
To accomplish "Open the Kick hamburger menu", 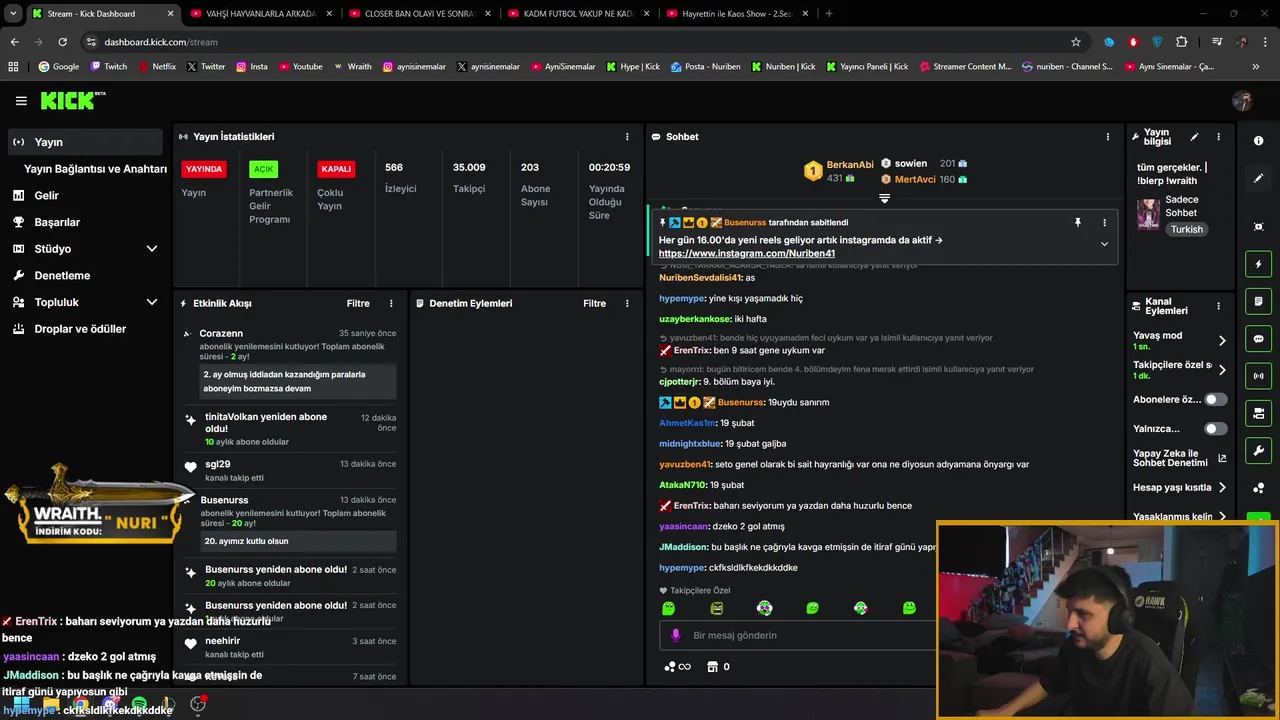I will click(x=21, y=101).
